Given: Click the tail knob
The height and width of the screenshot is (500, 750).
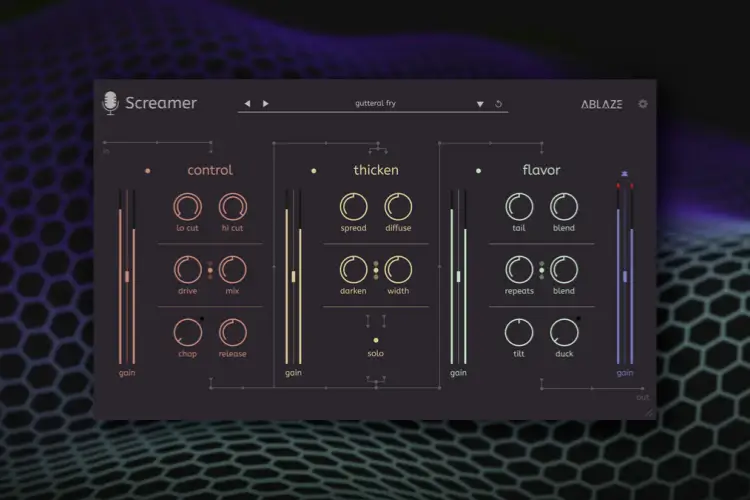Looking at the screenshot, I should pos(519,207).
